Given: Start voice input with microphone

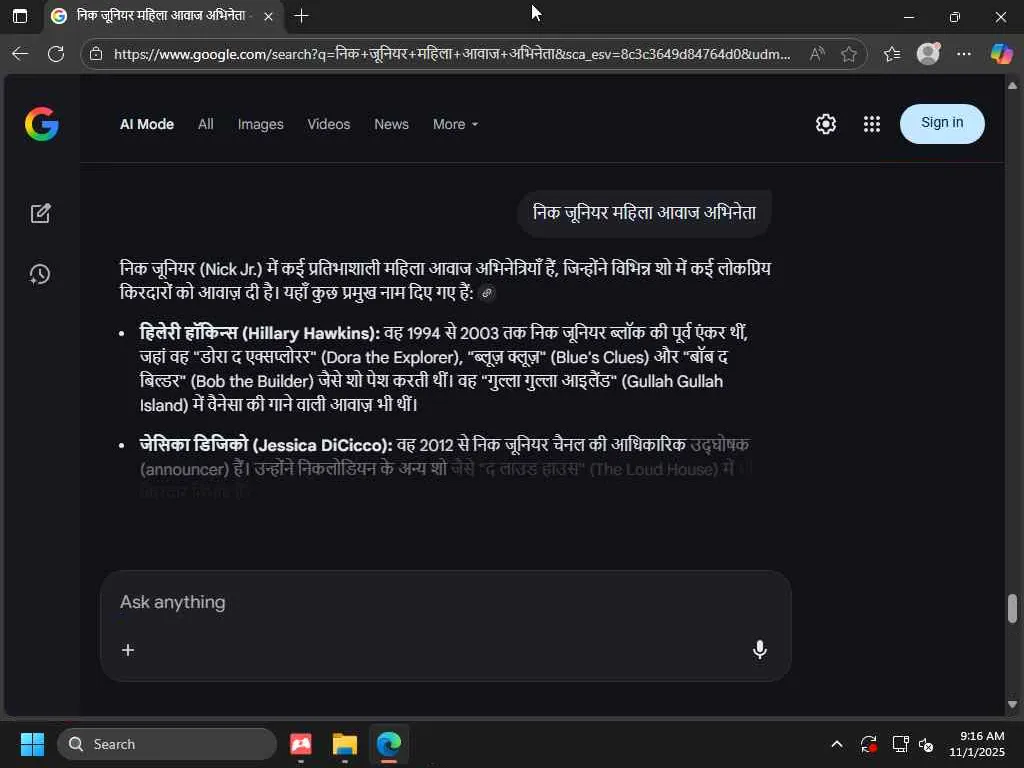Looking at the screenshot, I should tap(760, 650).
